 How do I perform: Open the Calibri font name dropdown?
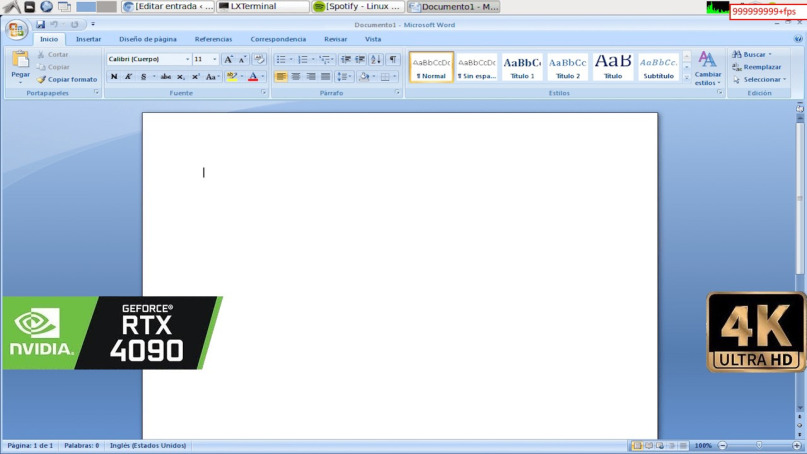point(187,59)
